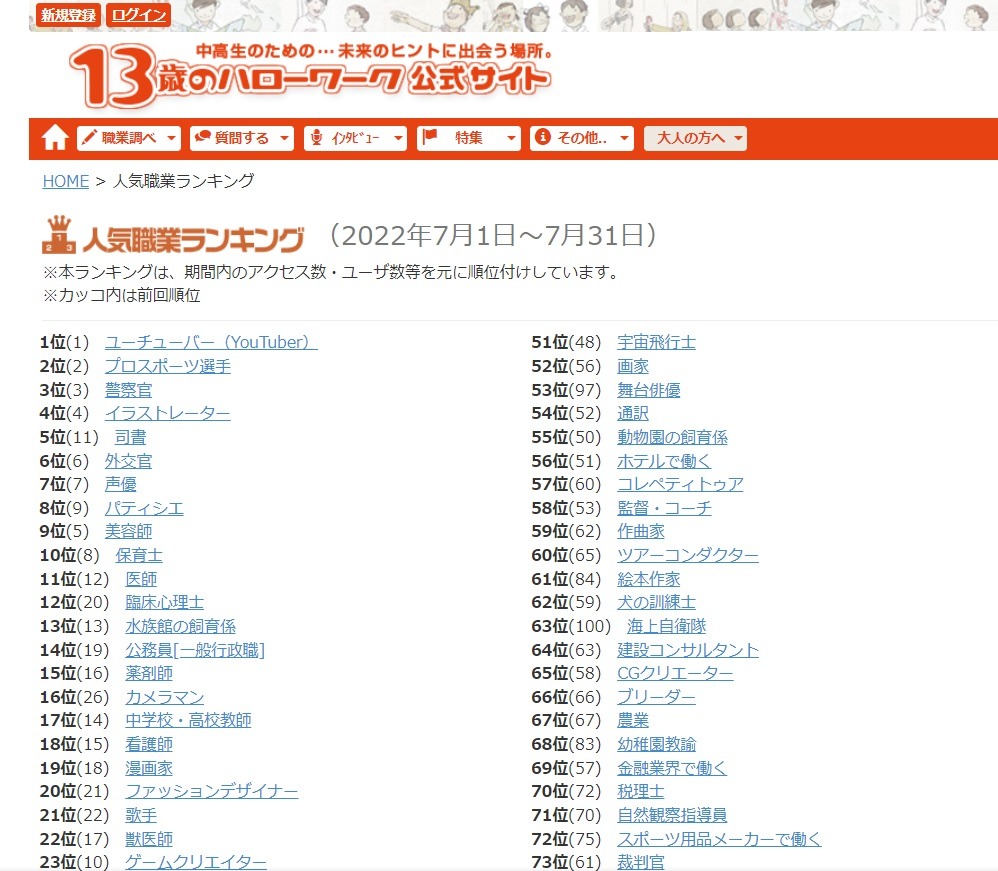Open the 宇宙飛行士 link
The image size is (998, 871).
[657, 343]
